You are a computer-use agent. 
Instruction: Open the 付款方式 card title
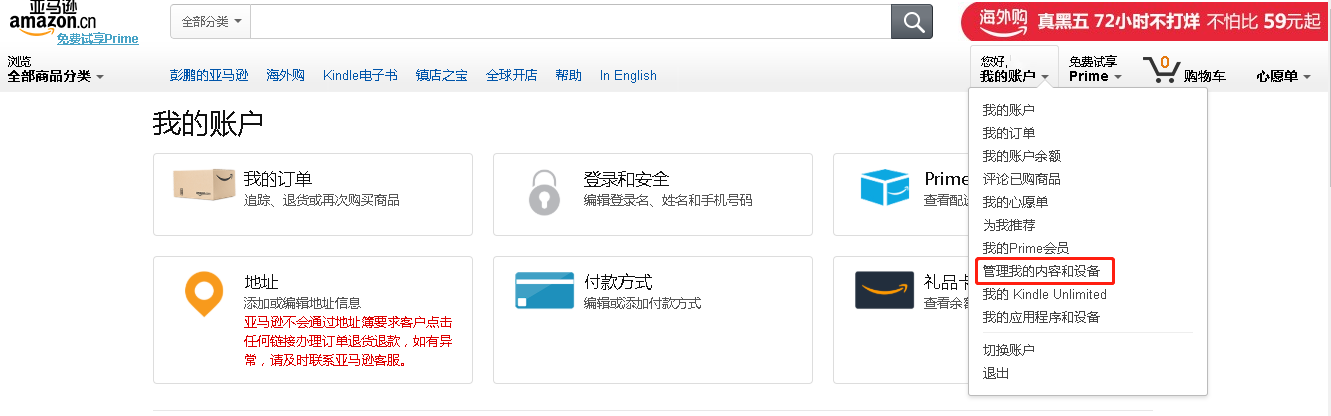618,282
